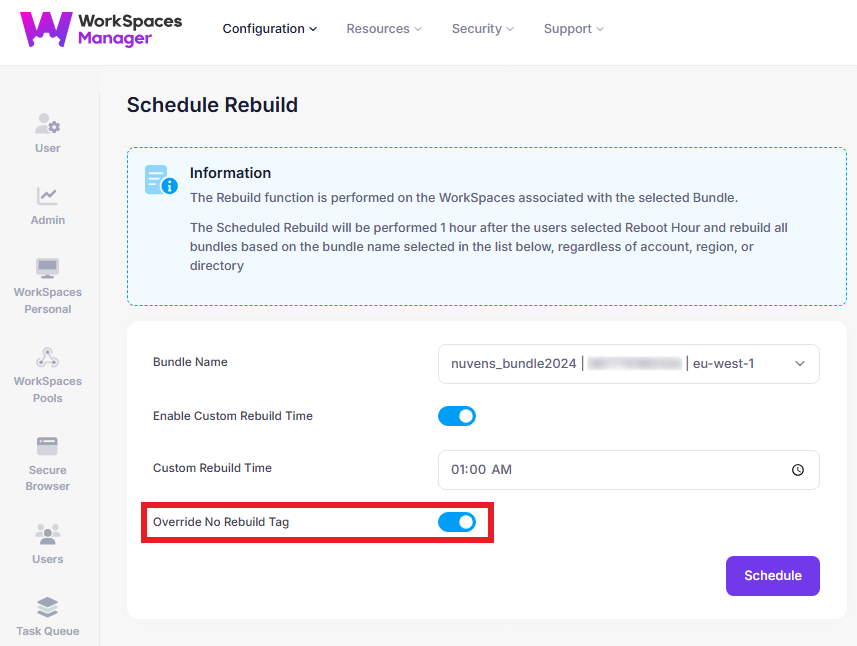This screenshot has width=857, height=646.
Task: Click the Schedule Rebuild page heading
Action: click(x=212, y=105)
